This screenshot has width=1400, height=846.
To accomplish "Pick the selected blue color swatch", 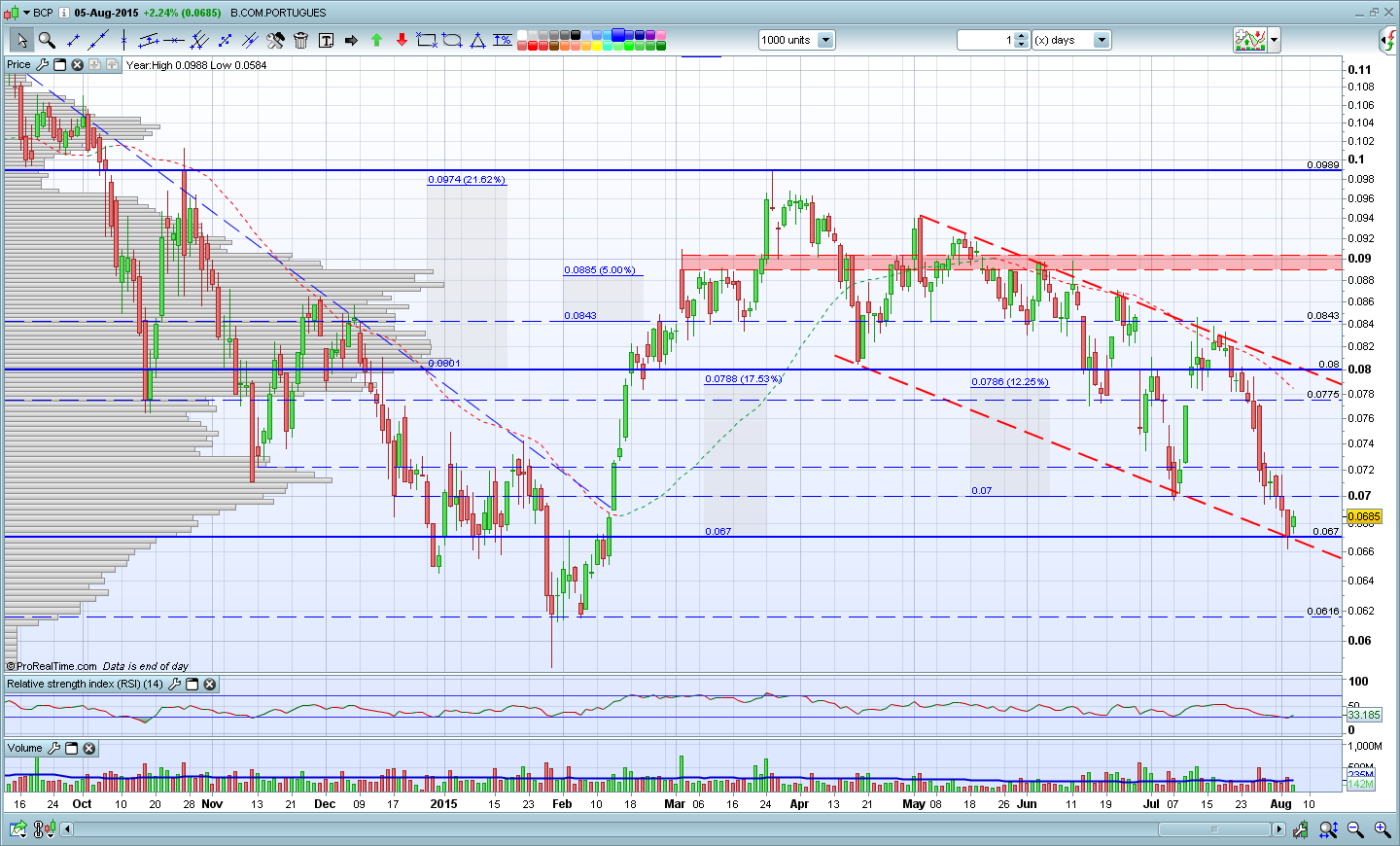I will click(x=618, y=35).
